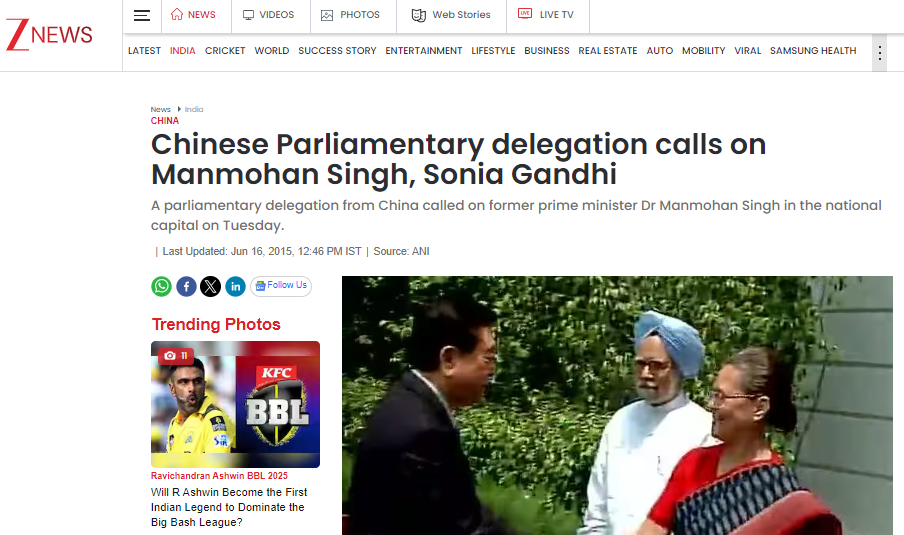The height and width of the screenshot is (535, 904).
Task: Go to the VIDEOS section
Action: [x=269, y=14]
